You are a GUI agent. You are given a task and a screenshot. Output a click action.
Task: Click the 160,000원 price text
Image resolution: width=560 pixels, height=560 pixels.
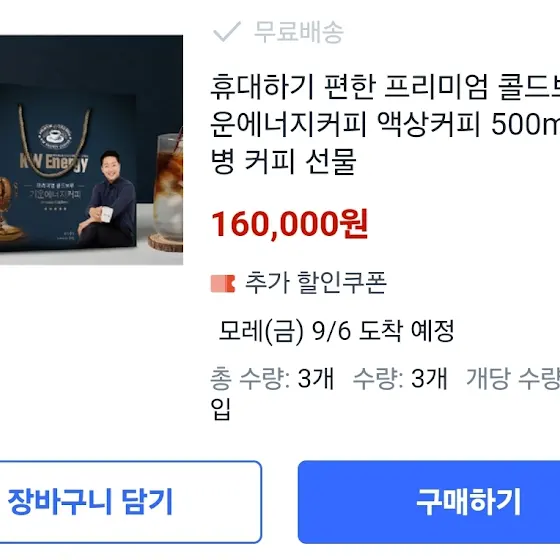(x=290, y=224)
